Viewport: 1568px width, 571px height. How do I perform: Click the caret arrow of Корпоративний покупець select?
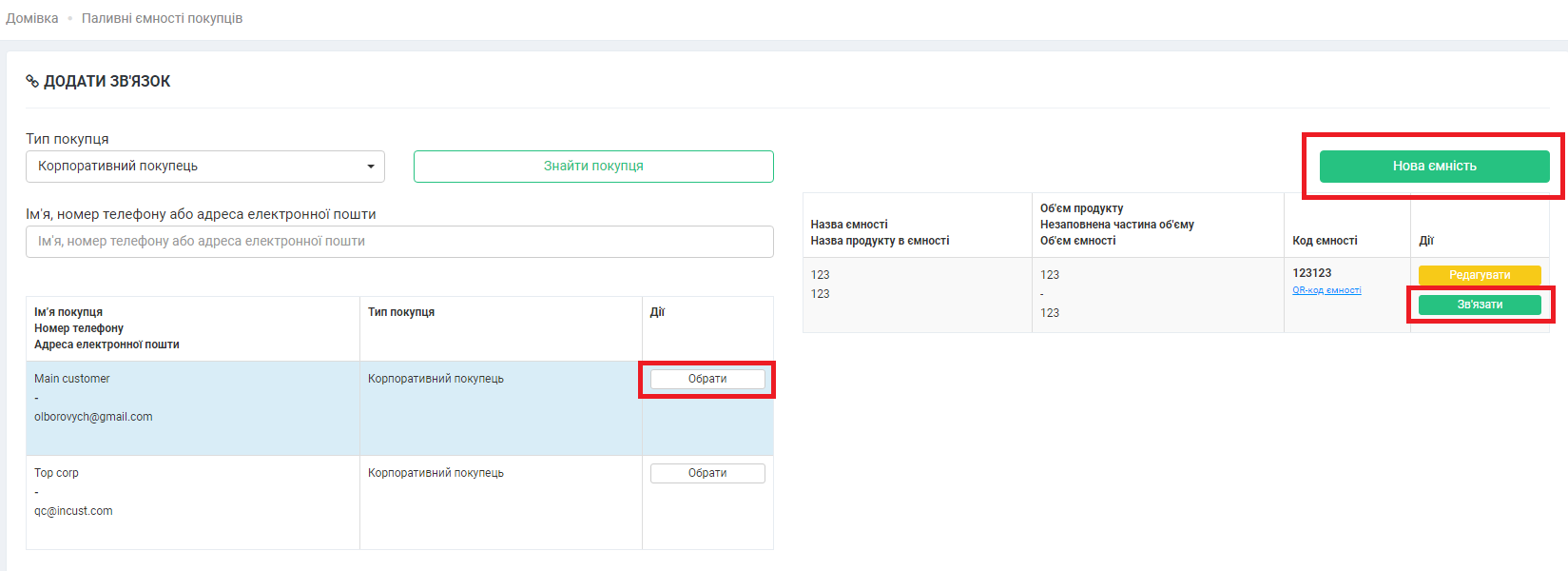click(370, 167)
